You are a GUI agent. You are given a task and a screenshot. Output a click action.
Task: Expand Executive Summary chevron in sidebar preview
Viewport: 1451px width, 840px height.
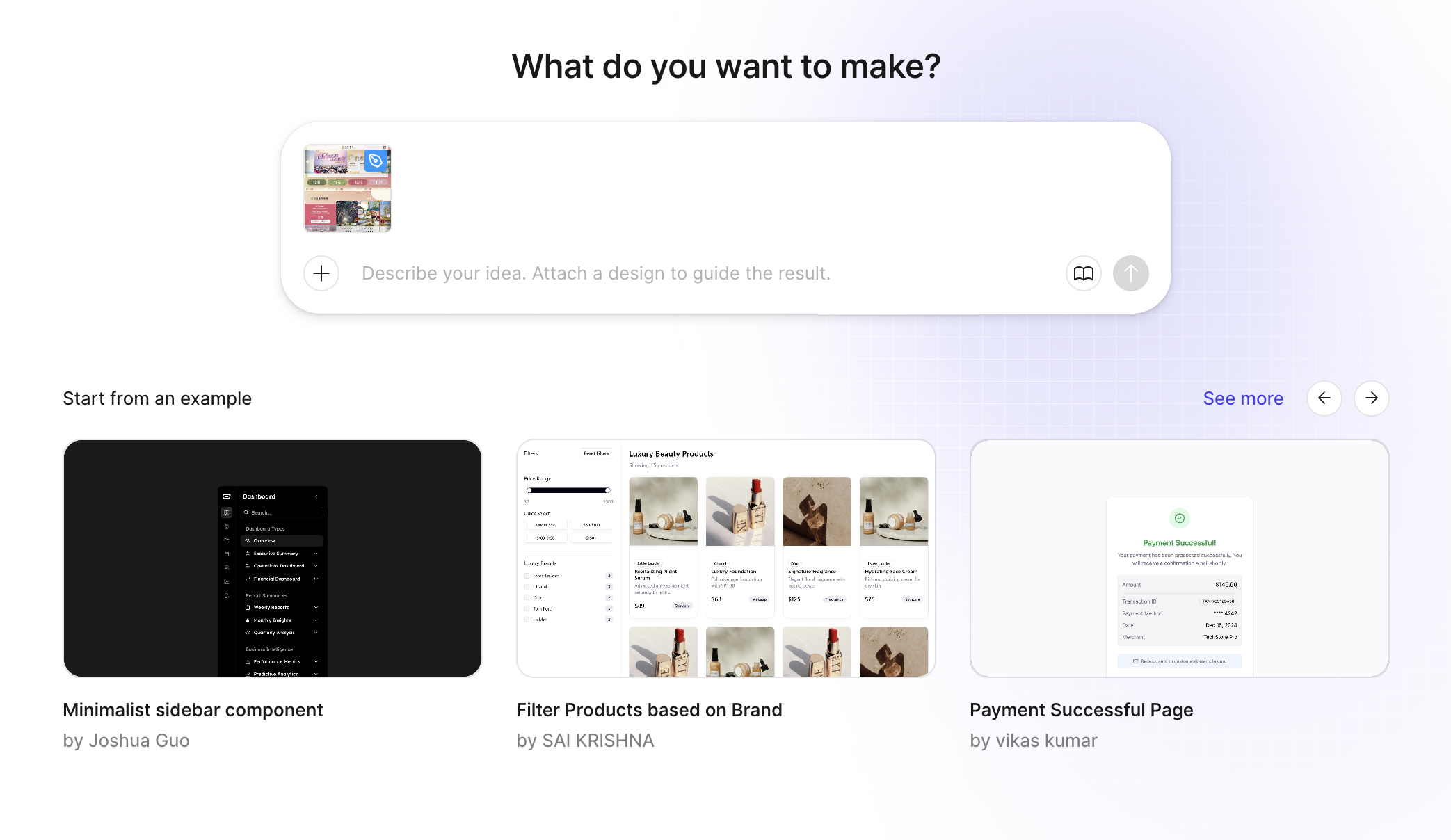click(316, 554)
